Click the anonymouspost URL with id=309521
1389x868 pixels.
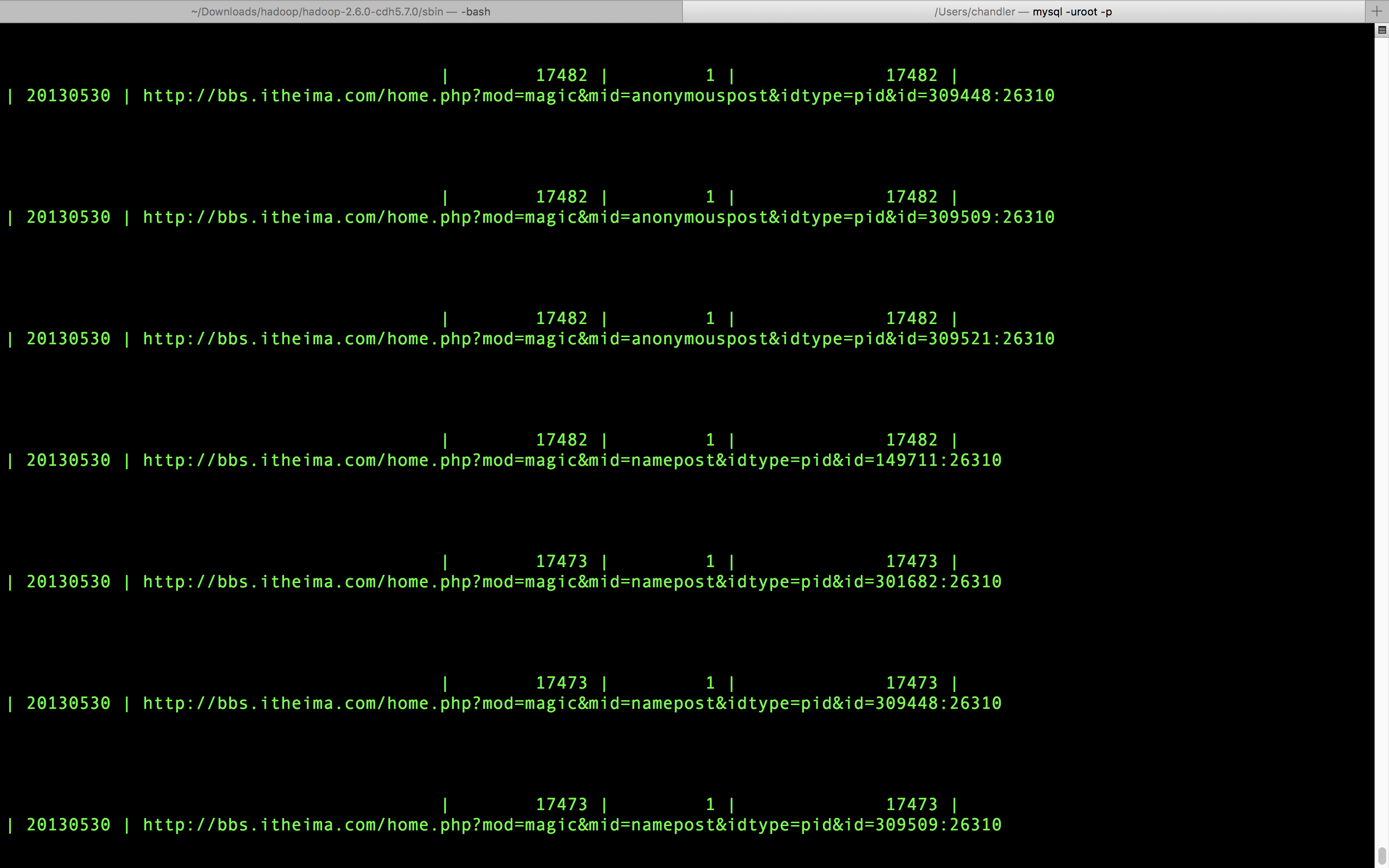coord(598,339)
